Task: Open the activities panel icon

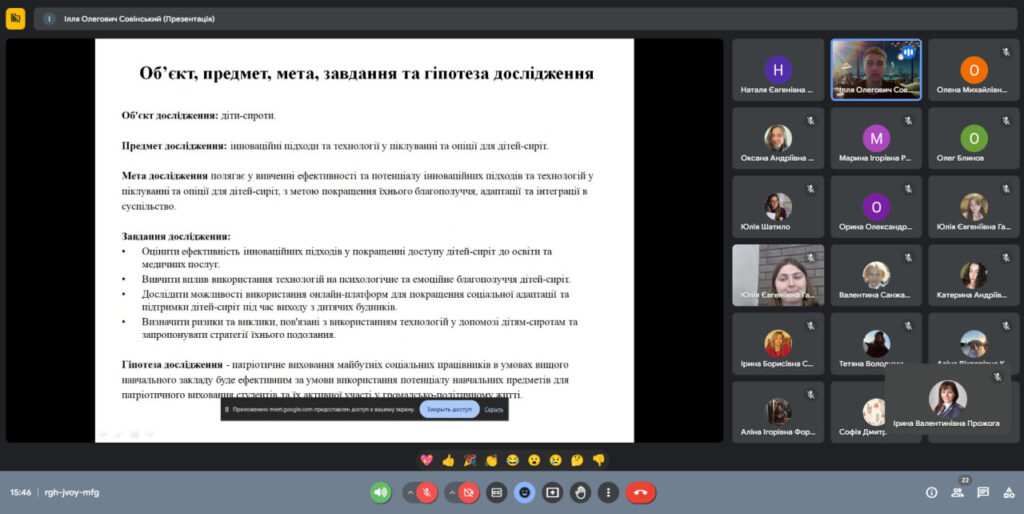Action: tap(1008, 492)
